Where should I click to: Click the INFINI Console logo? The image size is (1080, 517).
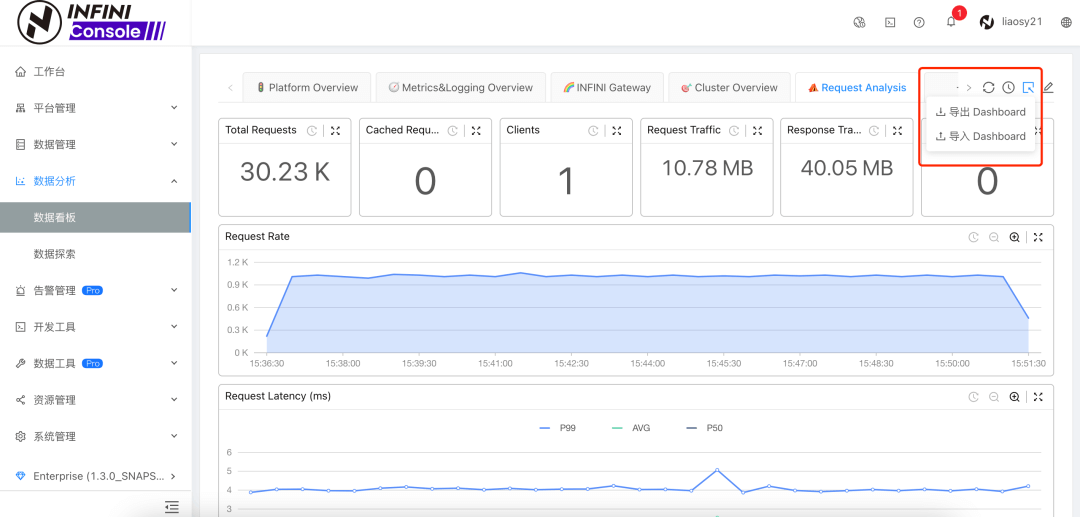pos(91,23)
